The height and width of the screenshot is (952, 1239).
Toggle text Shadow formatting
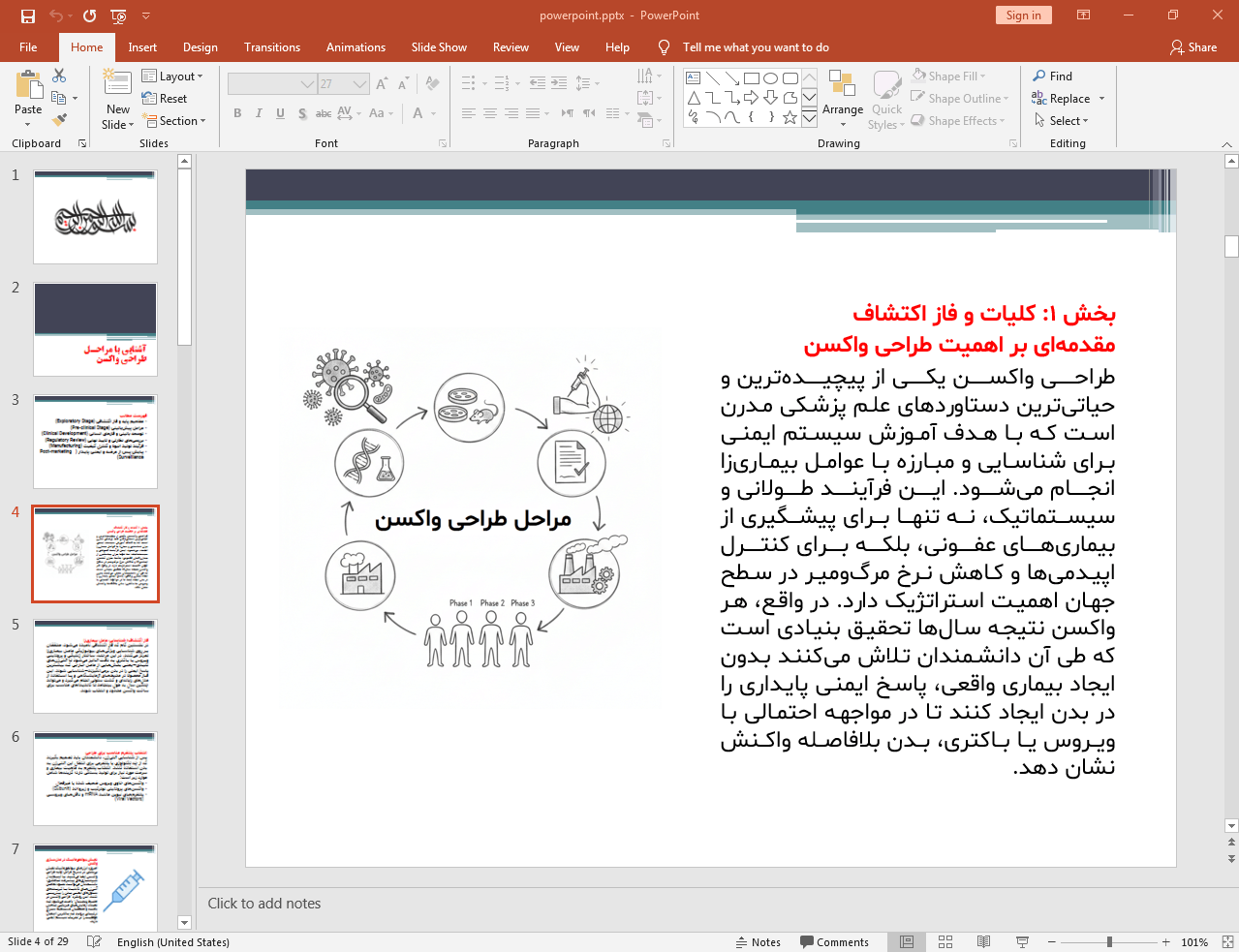coord(302,113)
